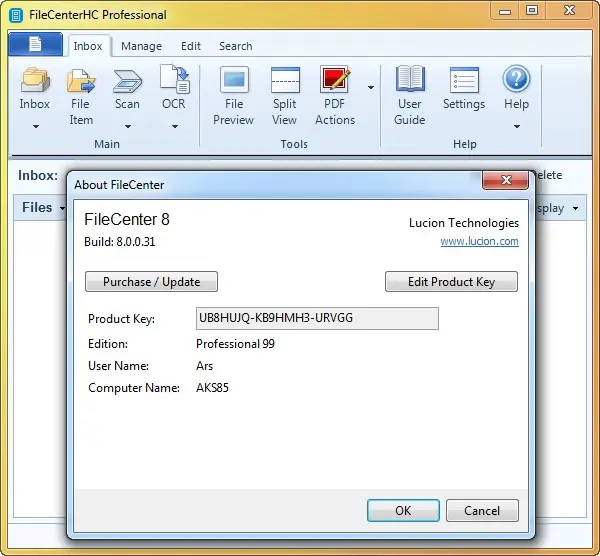Switch to the Search tab

236,46
